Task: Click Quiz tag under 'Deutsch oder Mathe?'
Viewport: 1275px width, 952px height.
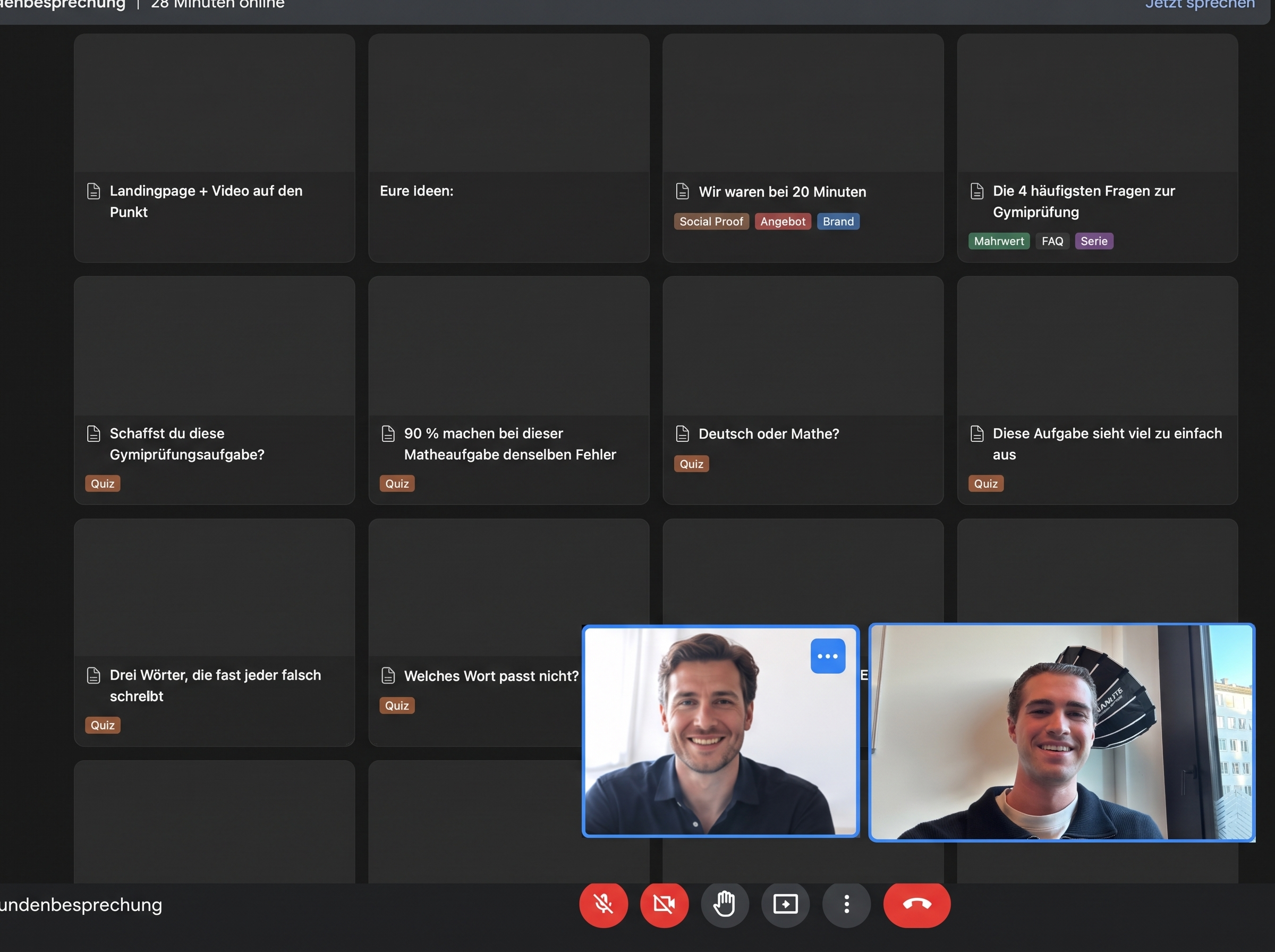Action: (x=691, y=464)
